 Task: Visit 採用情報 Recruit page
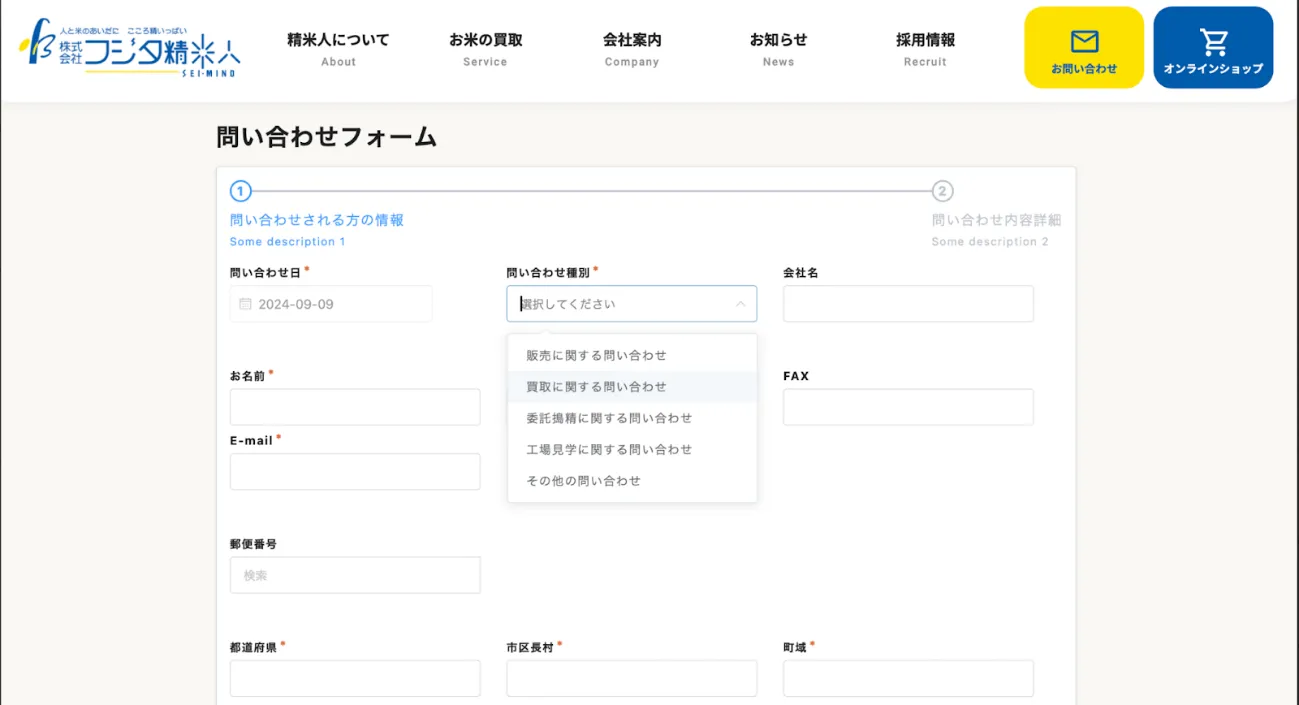[x=925, y=49]
